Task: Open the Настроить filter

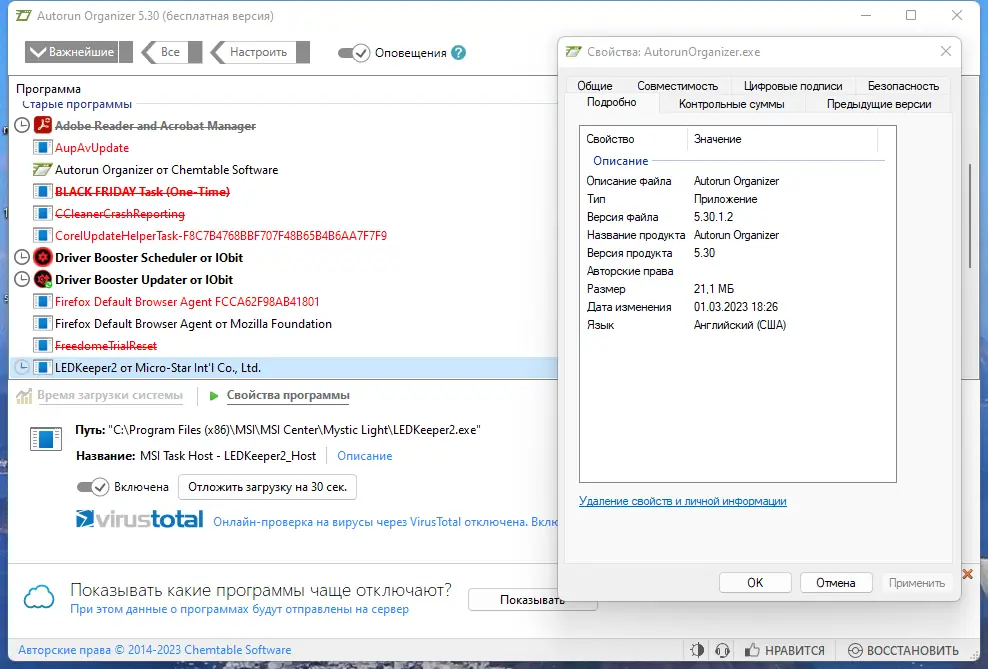Action: pyautogui.click(x=260, y=52)
